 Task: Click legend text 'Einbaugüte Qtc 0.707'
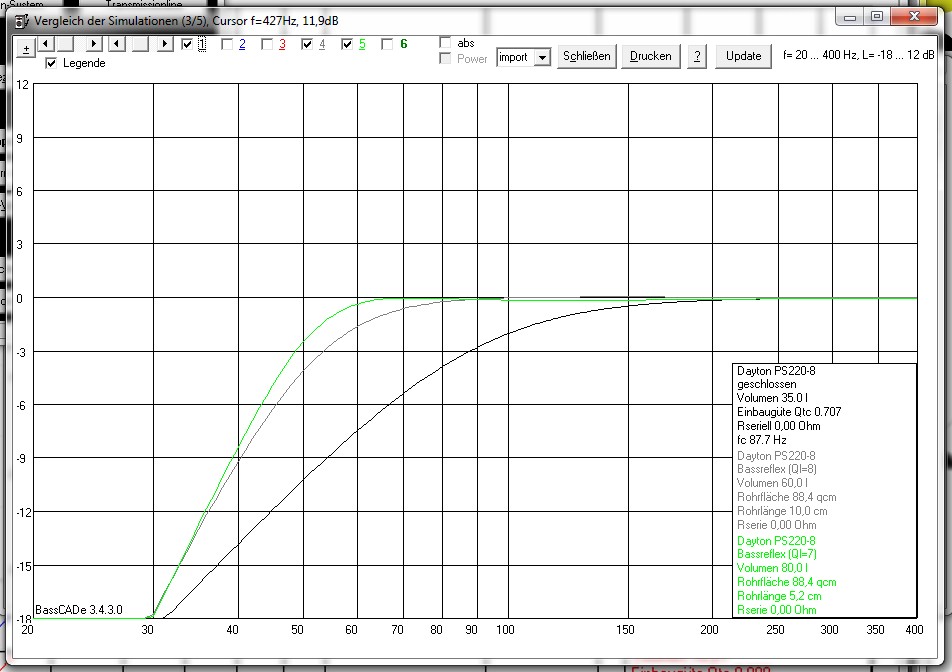pos(789,412)
